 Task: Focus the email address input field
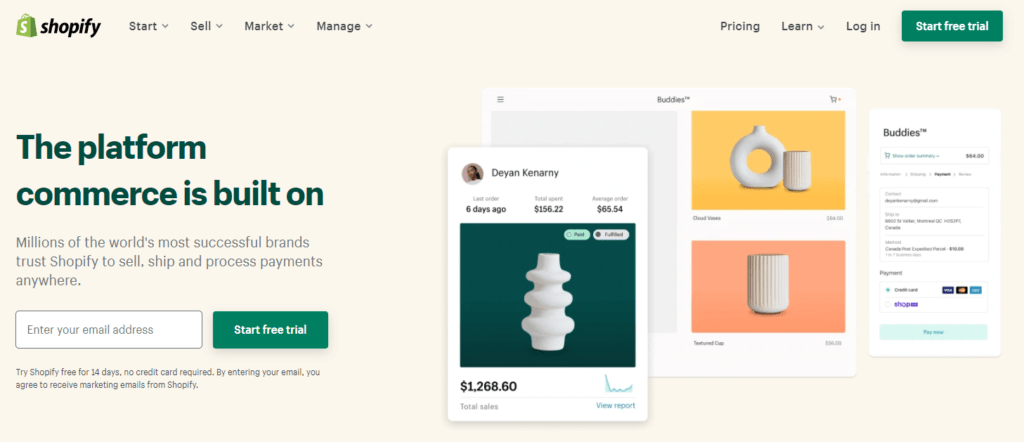[109, 330]
